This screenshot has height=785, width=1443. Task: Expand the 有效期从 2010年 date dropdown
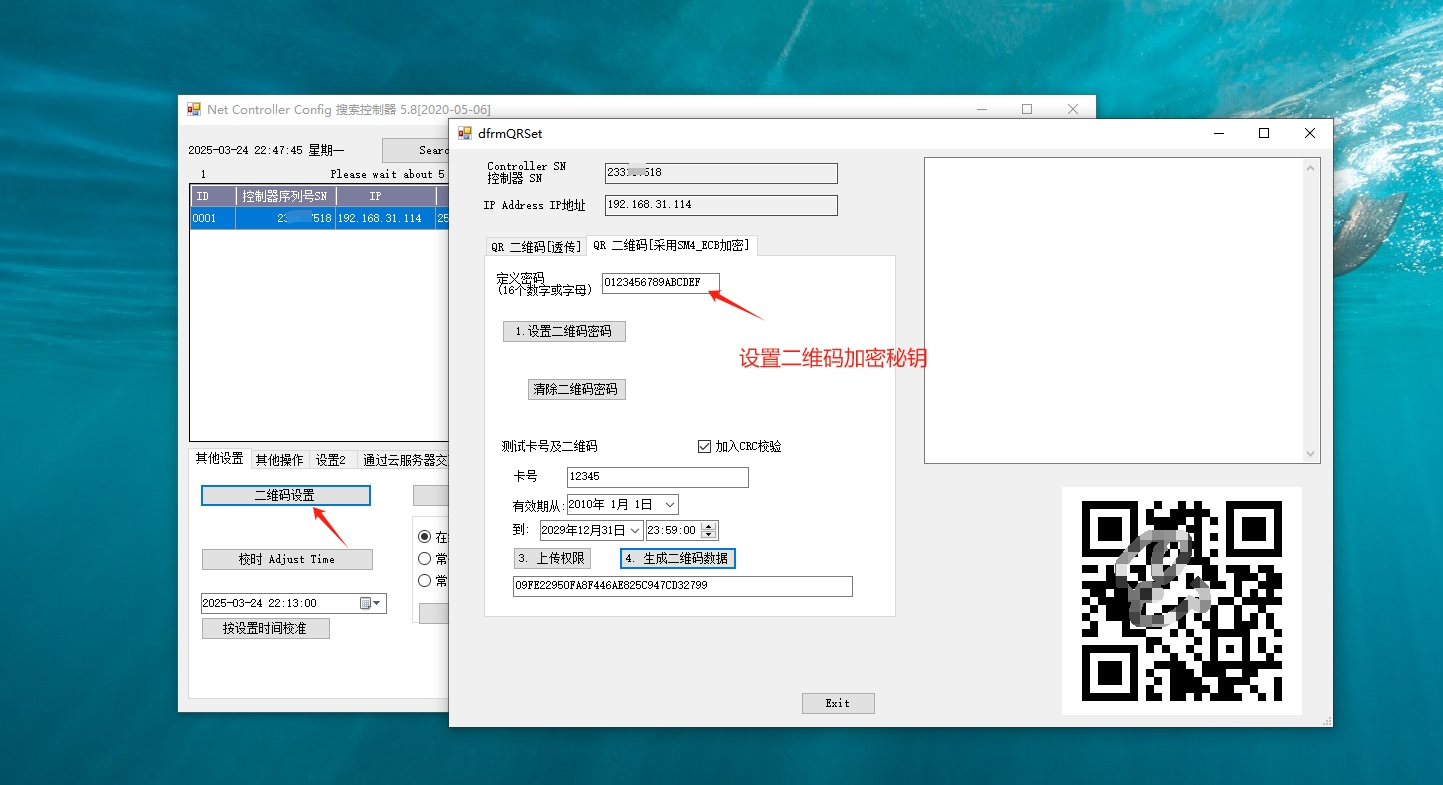click(x=669, y=505)
